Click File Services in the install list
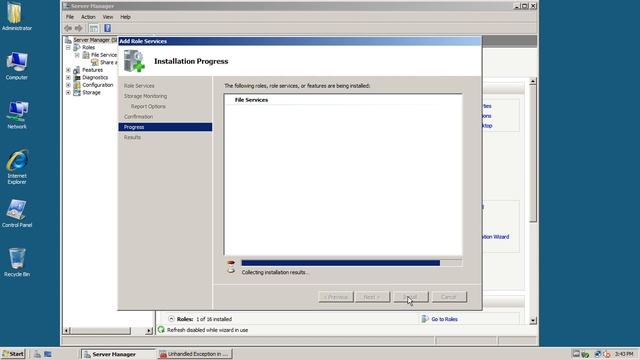This screenshot has height=360, width=640. pos(251,100)
